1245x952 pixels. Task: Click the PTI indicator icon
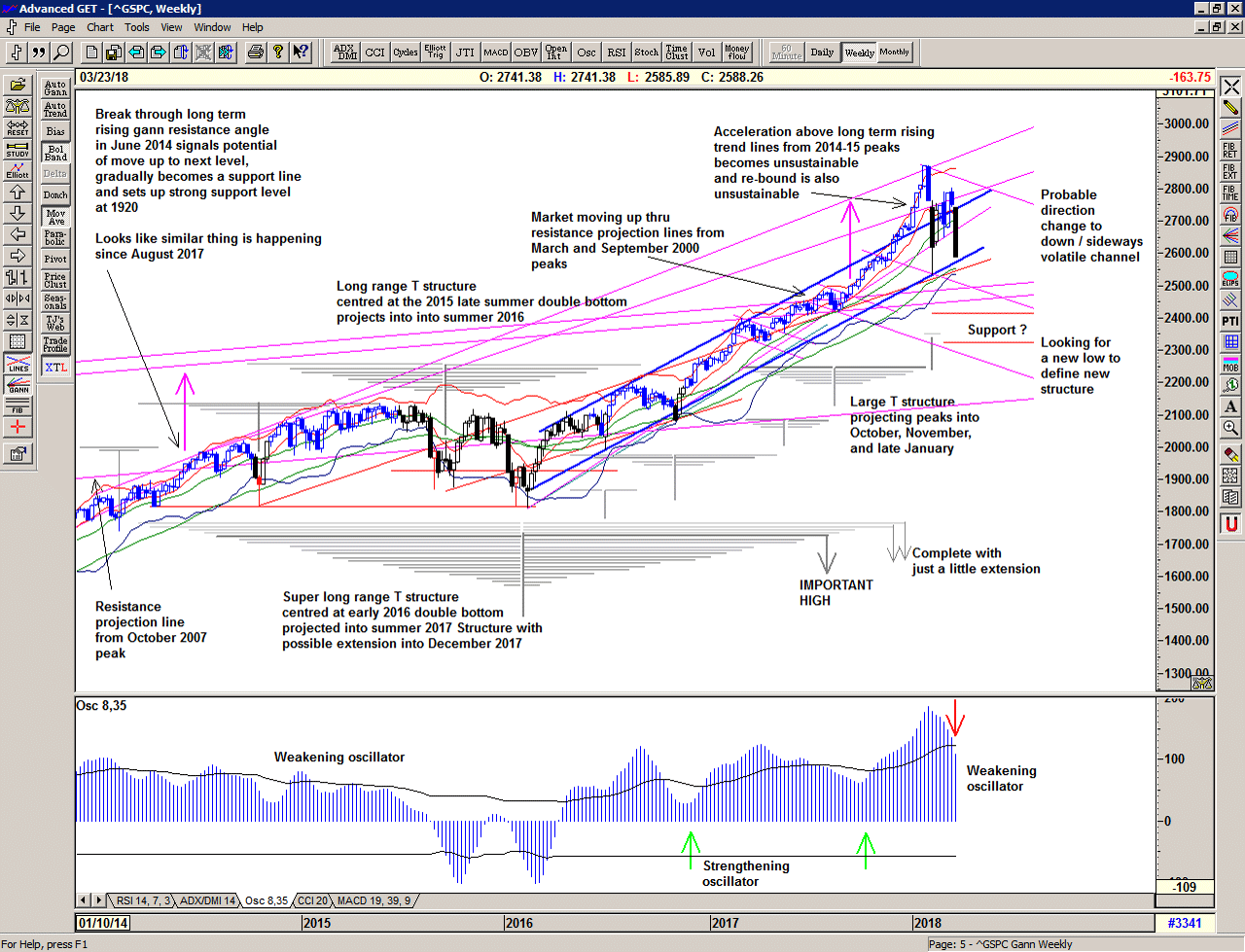pos(1230,321)
